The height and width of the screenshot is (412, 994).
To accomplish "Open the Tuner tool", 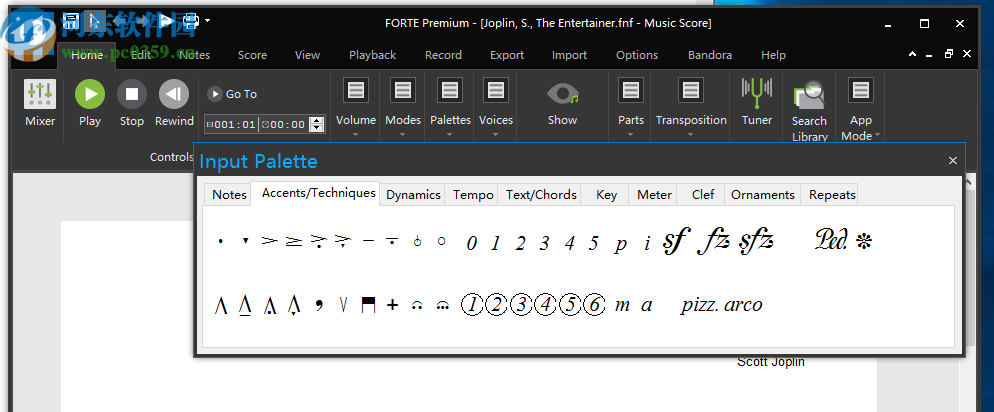I will (757, 101).
